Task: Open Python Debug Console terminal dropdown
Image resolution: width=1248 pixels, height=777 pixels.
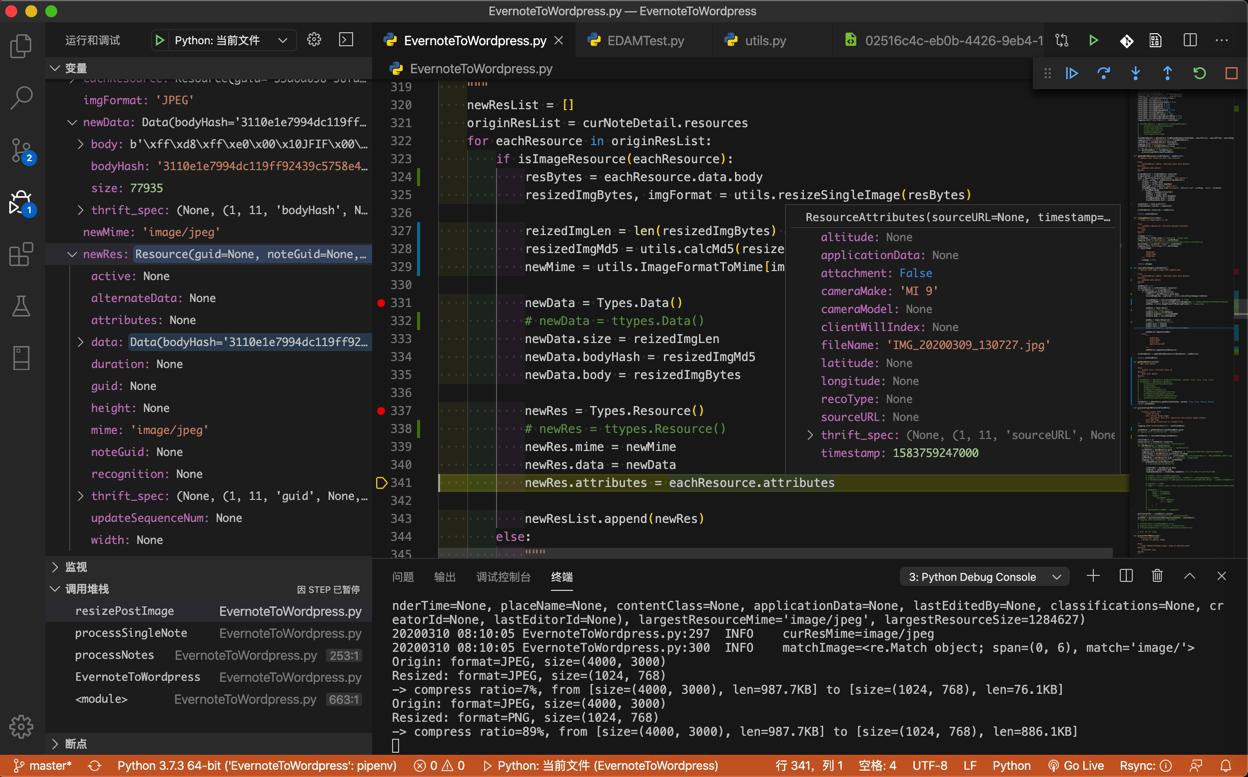Action: [984, 577]
